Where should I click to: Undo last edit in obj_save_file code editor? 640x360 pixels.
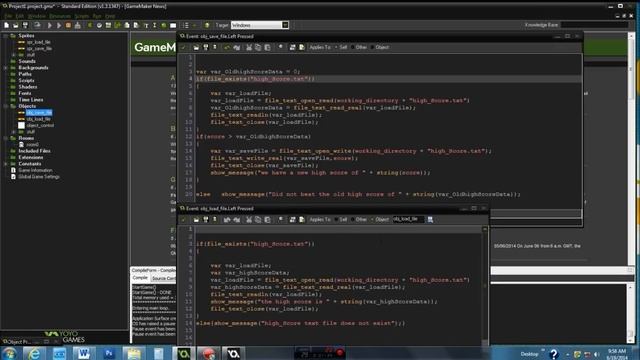[x=227, y=47]
